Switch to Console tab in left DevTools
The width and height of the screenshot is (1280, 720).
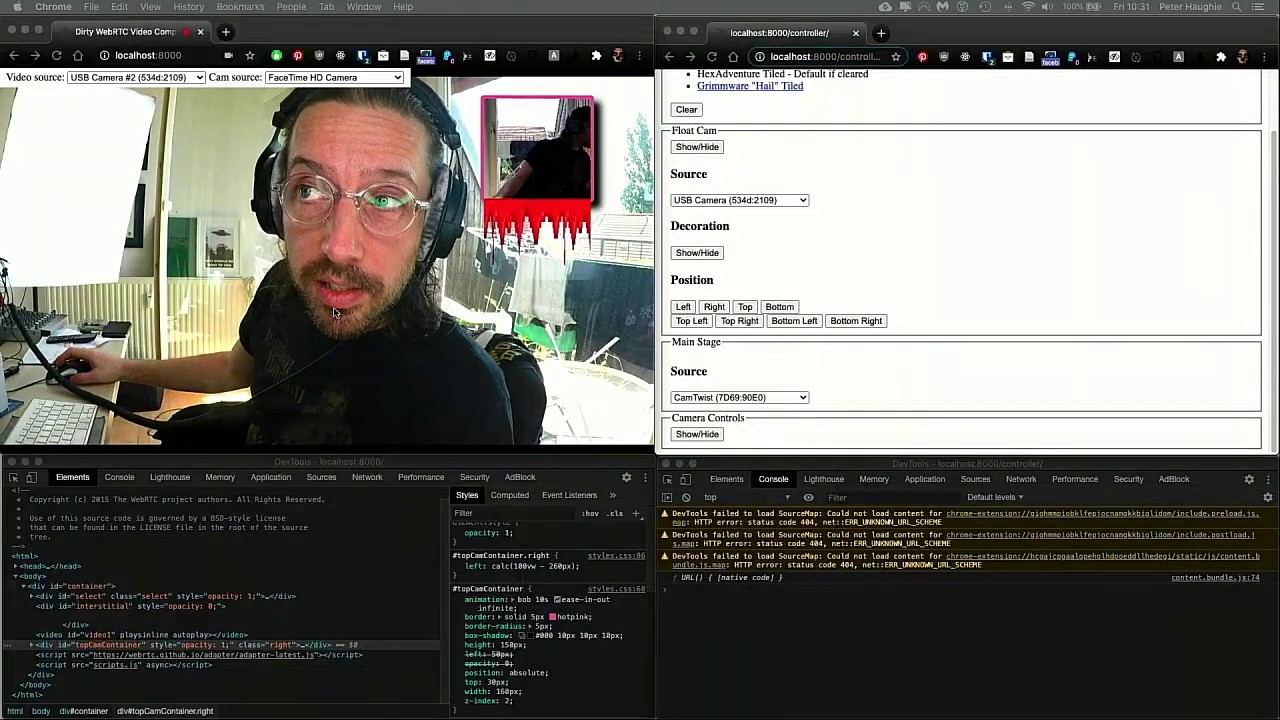119,477
